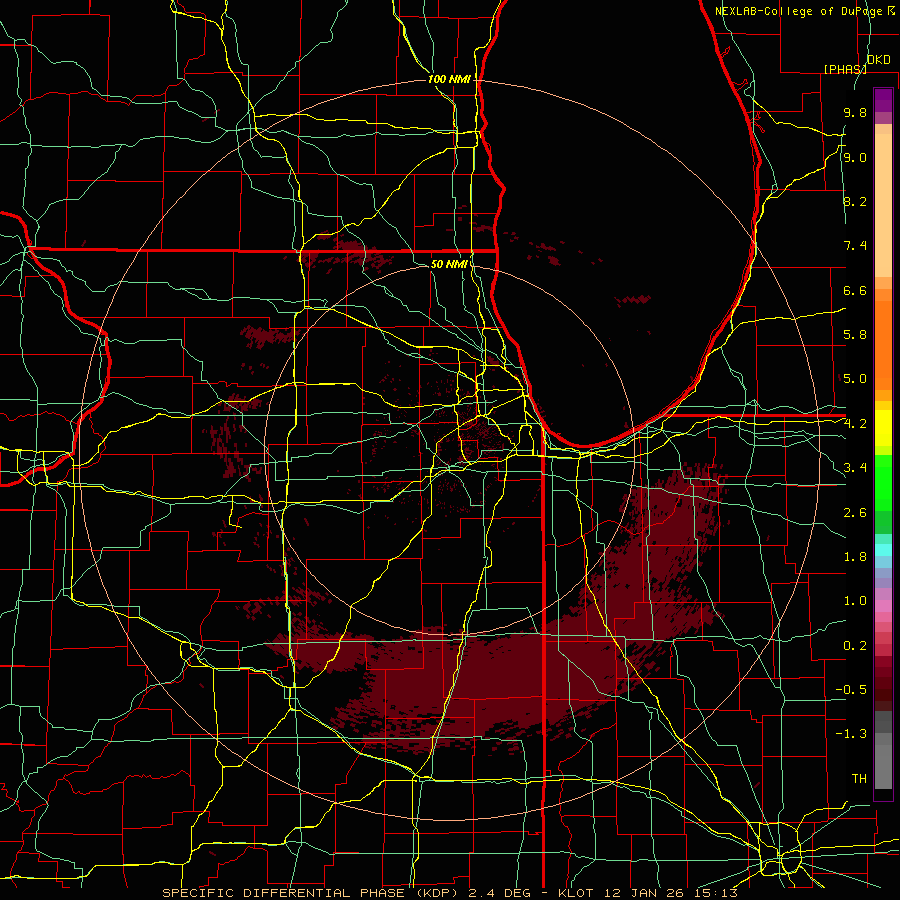Click the 7.4 value on the scale
This screenshot has height=900, width=900.
pyautogui.click(x=855, y=246)
